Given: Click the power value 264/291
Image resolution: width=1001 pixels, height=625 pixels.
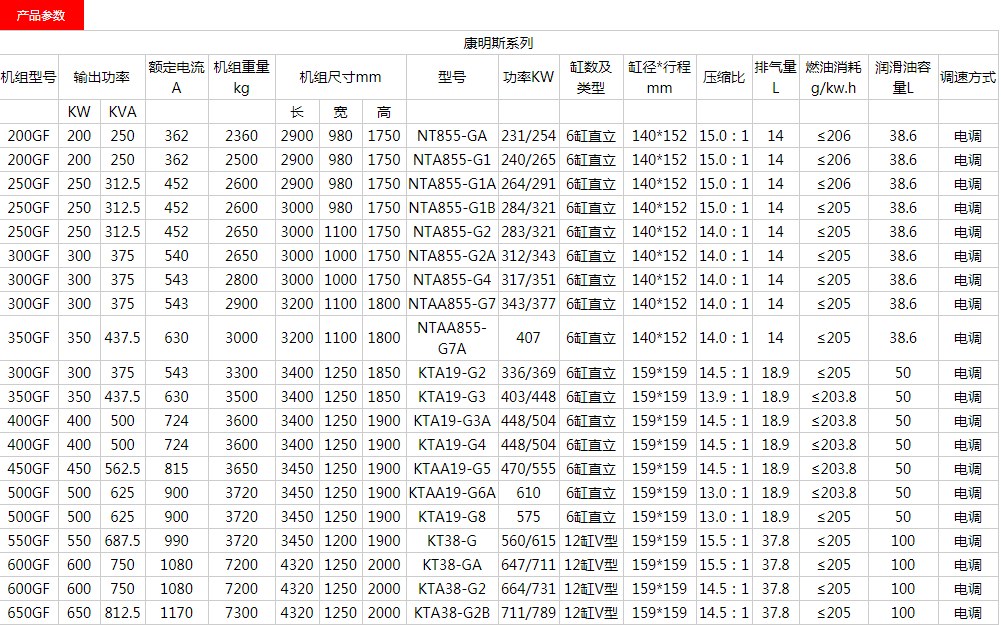Looking at the screenshot, I should pyautogui.click(x=529, y=184).
